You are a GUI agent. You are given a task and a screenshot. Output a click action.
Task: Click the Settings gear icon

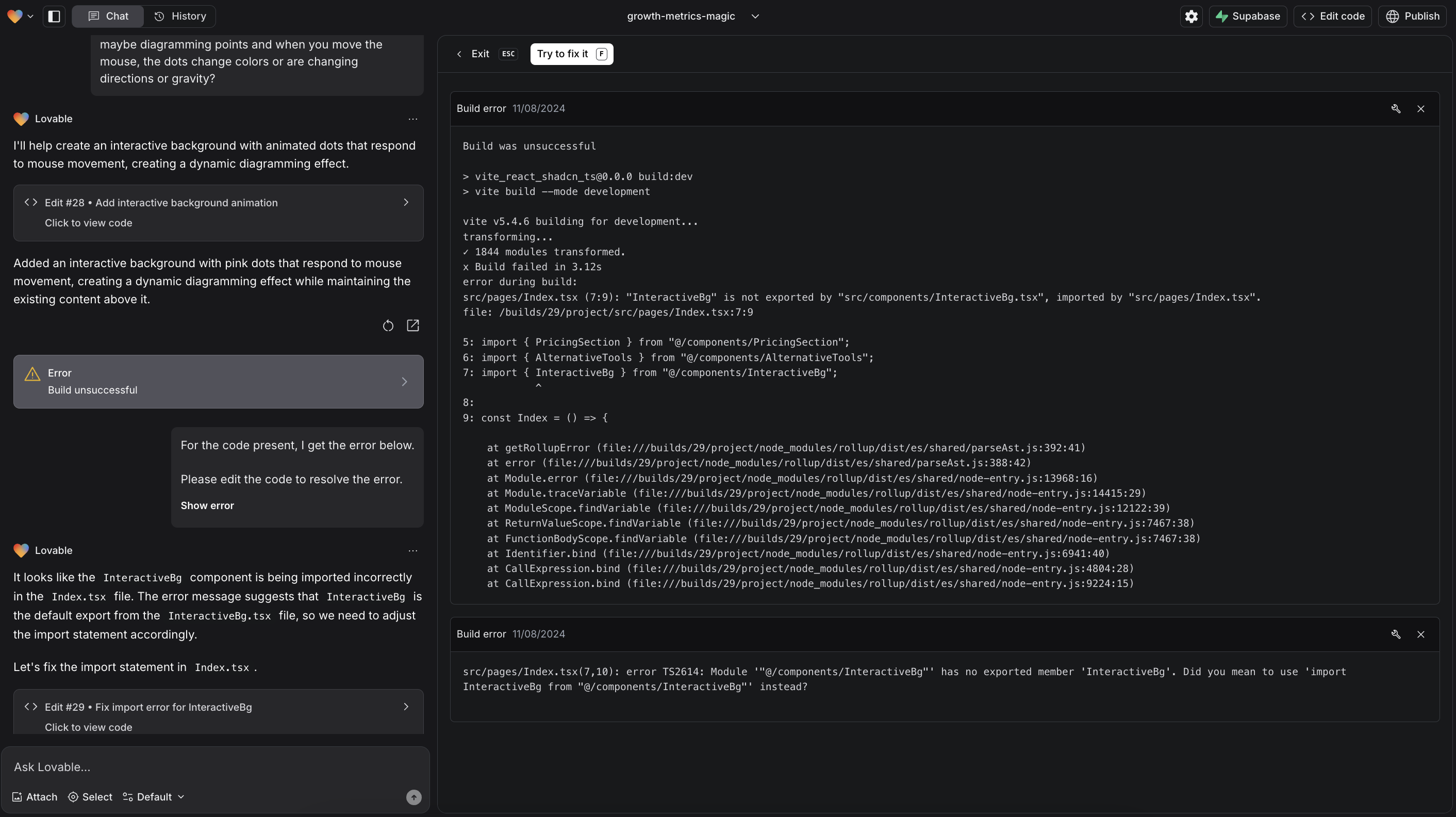click(x=1192, y=16)
